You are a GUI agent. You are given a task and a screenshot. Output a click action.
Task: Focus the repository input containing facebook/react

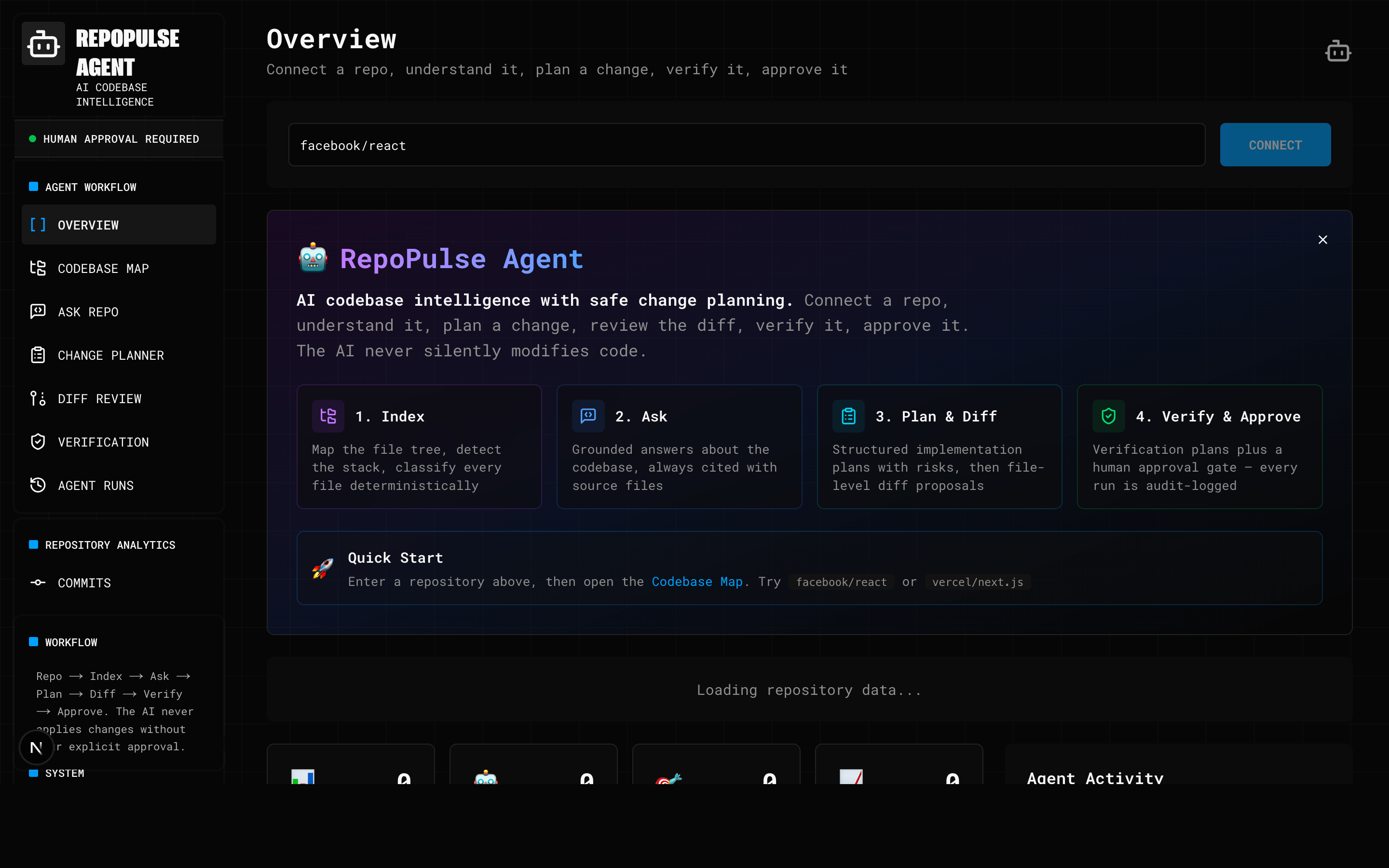(x=746, y=145)
